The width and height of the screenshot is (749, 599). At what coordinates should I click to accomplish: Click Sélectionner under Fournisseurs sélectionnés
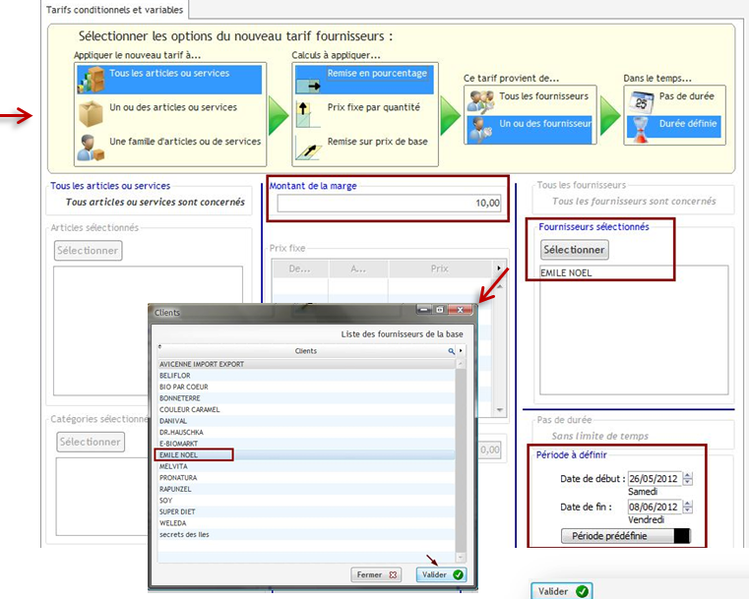coord(574,250)
